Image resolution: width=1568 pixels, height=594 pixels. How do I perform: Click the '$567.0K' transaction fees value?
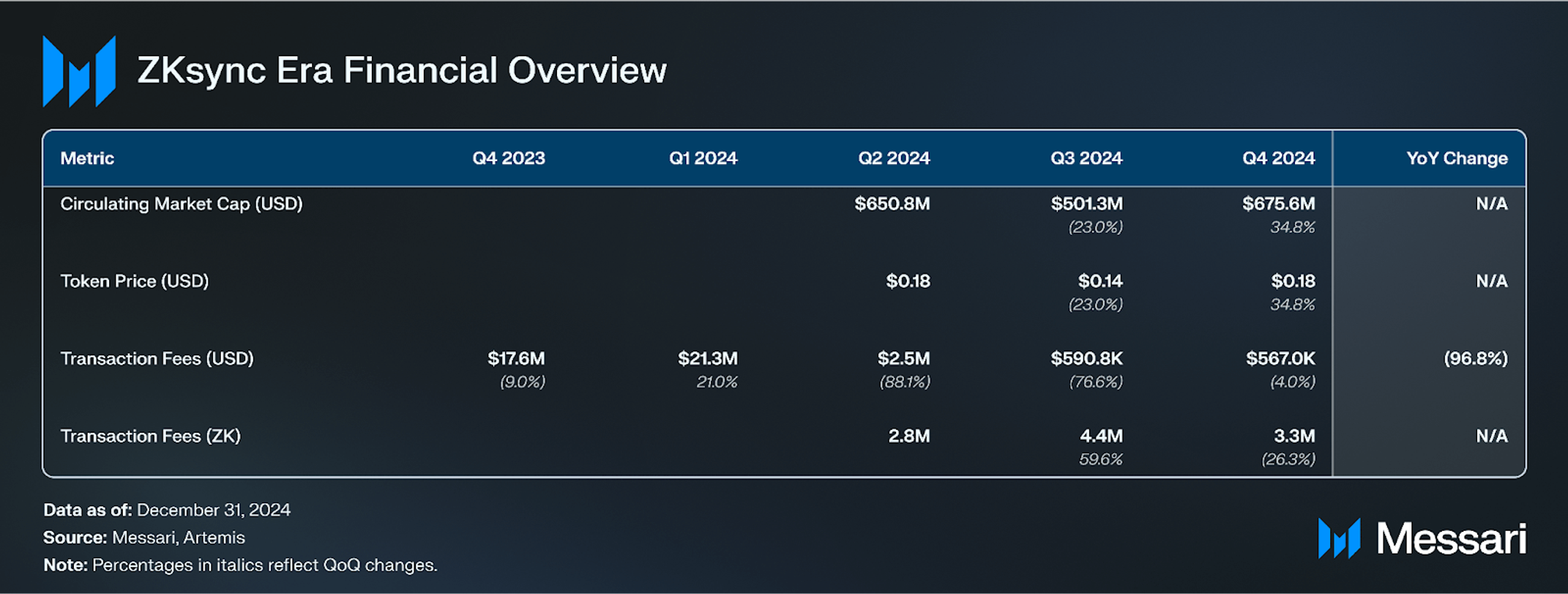[x=1280, y=359]
